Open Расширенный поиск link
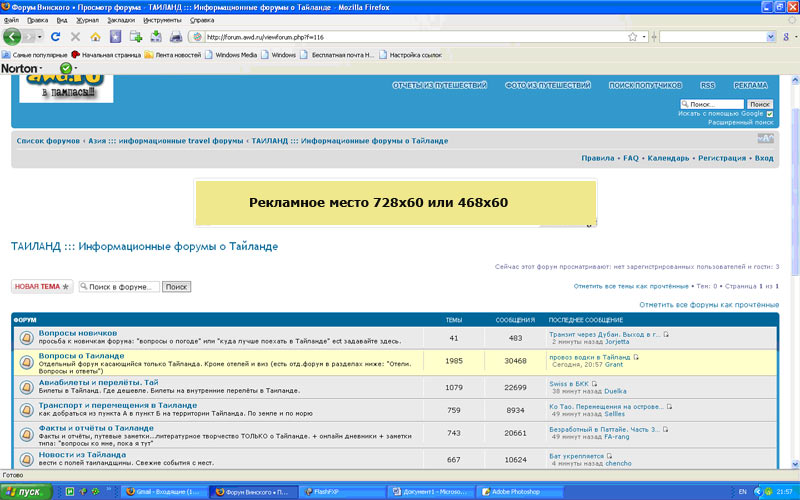Image resolution: width=800 pixels, height=500 pixels. coord(740,122)
